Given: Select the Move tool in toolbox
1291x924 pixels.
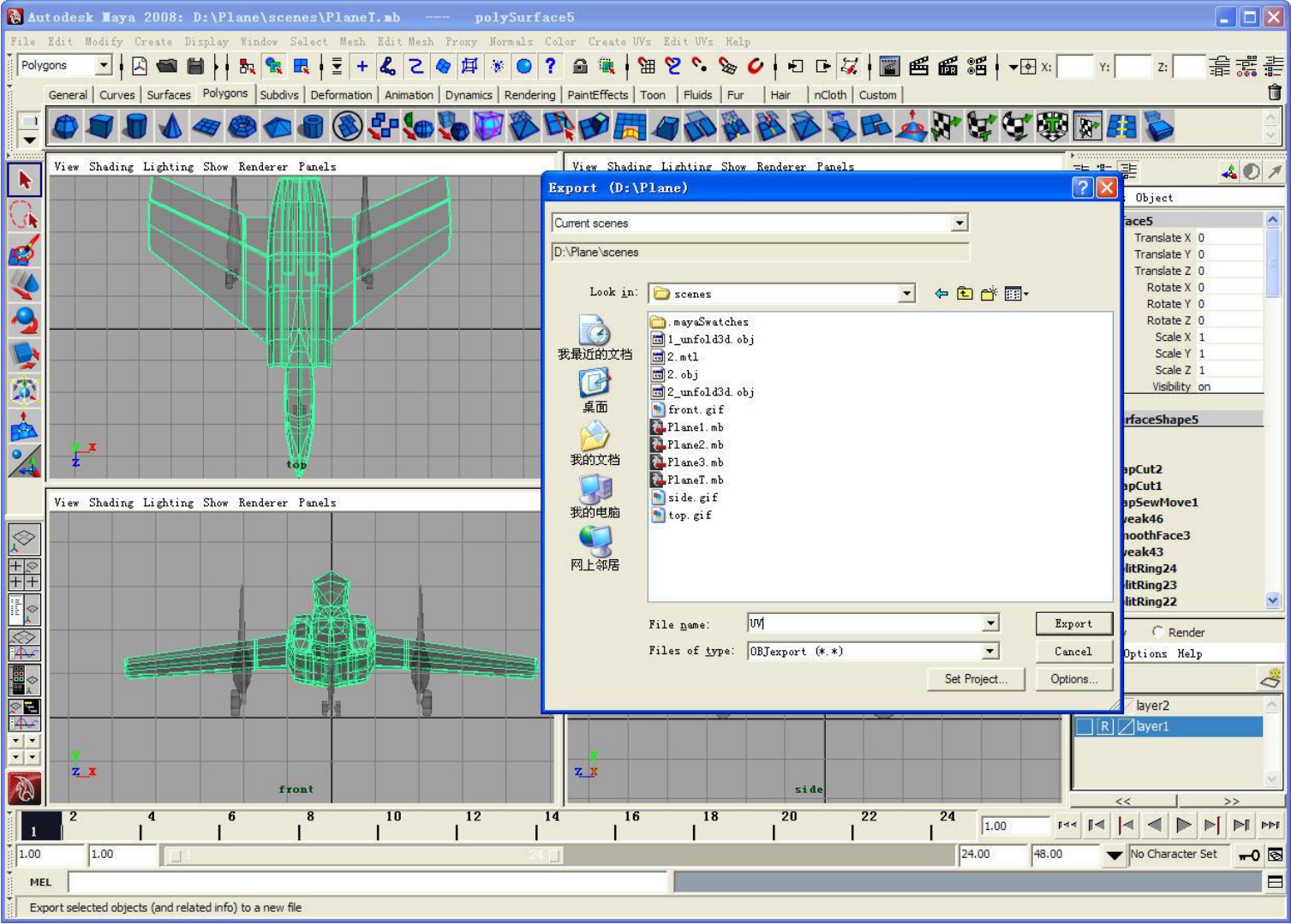Looking at the screenshot, I should click(24, 285).
